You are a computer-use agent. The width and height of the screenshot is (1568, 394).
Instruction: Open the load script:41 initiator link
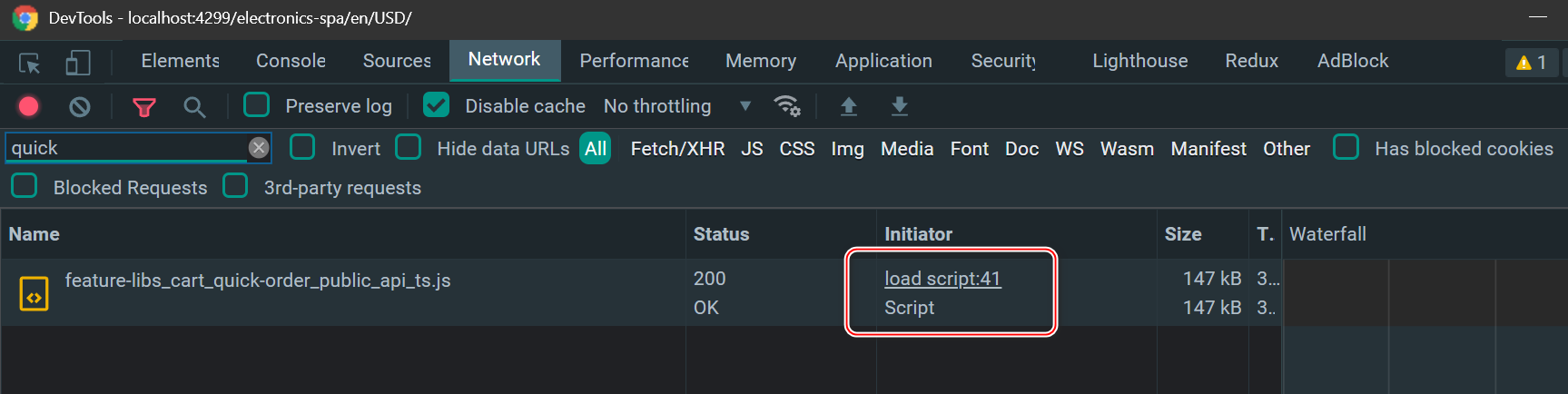pos(942,279)
